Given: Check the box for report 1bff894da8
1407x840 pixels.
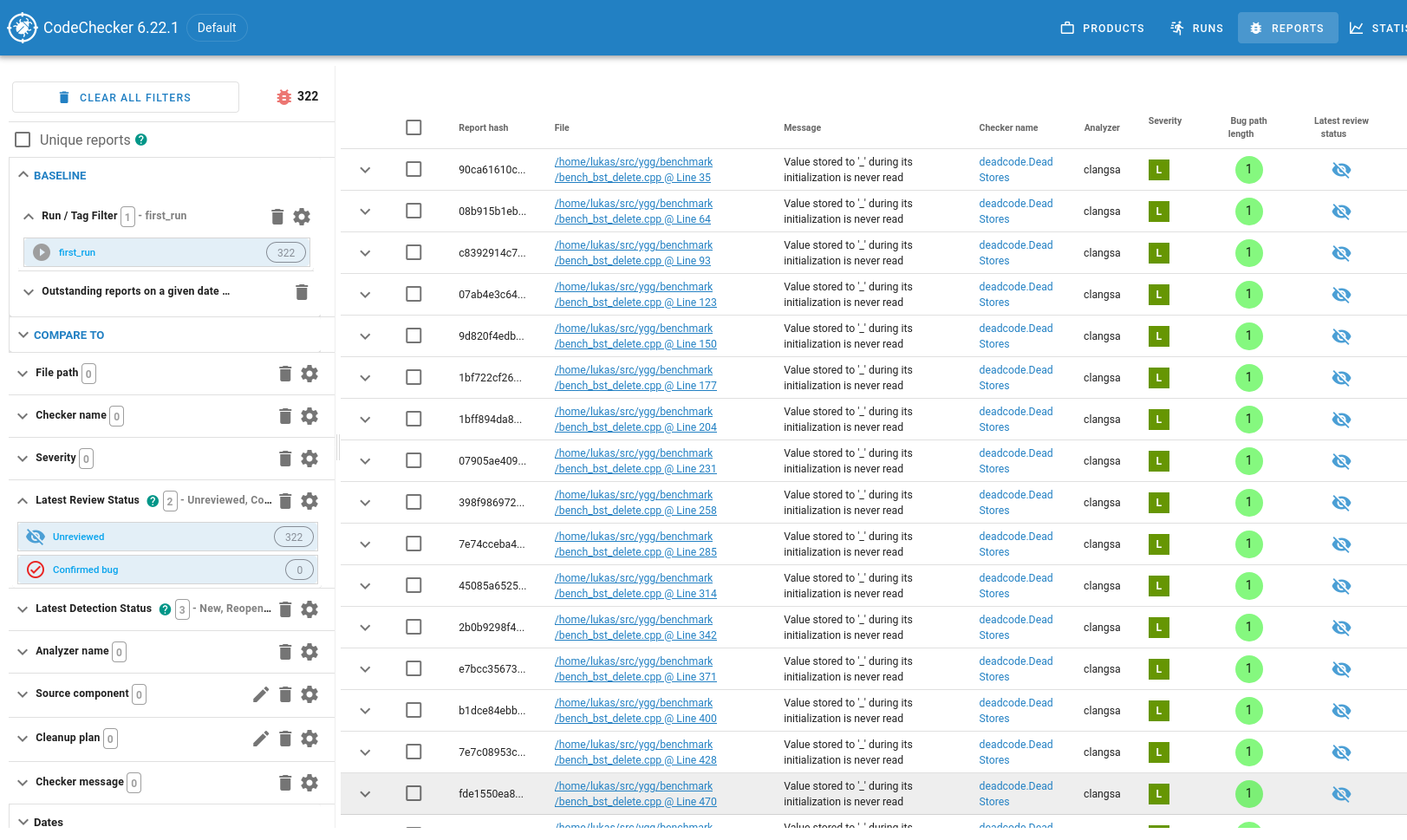Looking at the screenshot, I should (x=414, y=419).
